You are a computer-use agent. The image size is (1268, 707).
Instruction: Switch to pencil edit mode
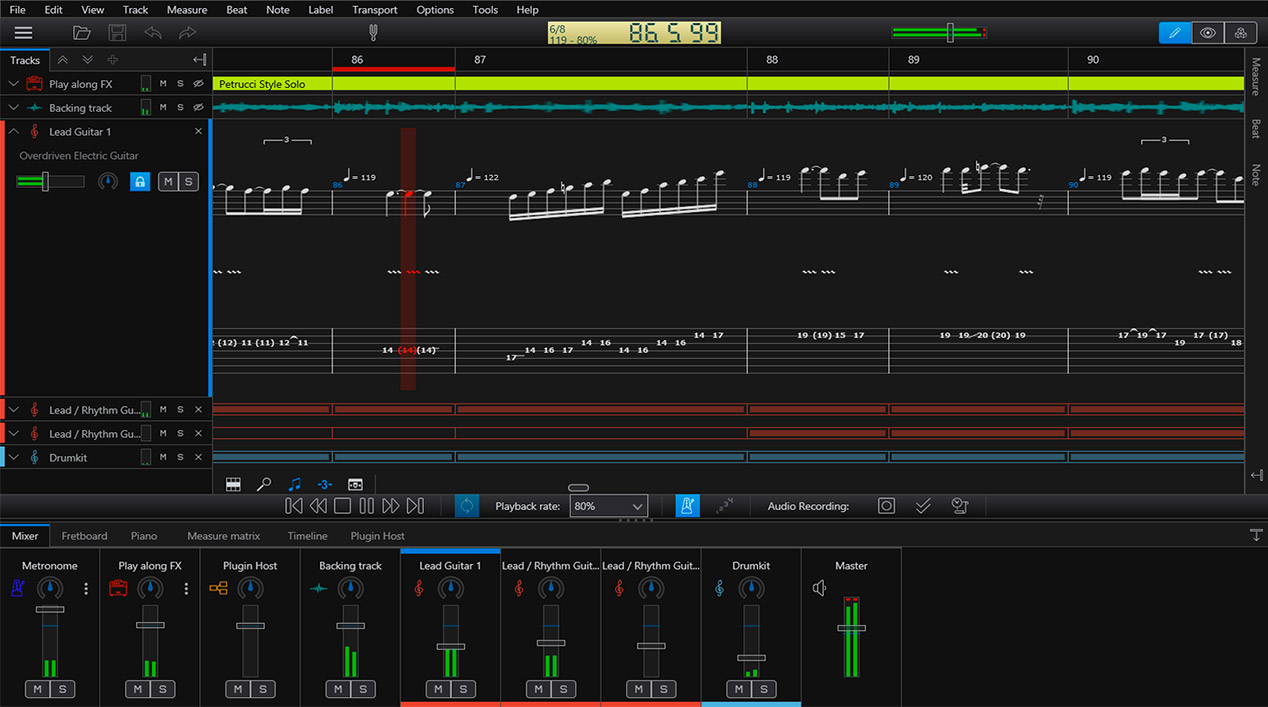[x=1175, y=33]
